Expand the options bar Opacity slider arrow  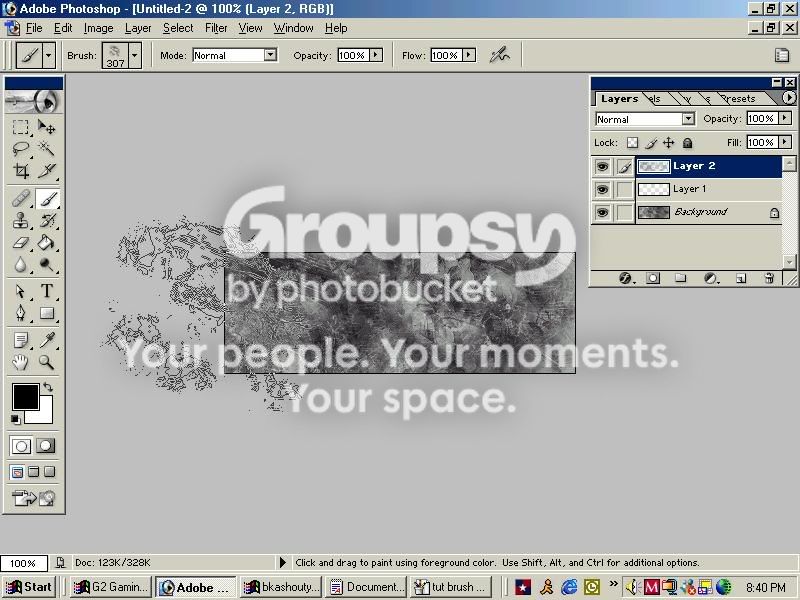(376, 55)
